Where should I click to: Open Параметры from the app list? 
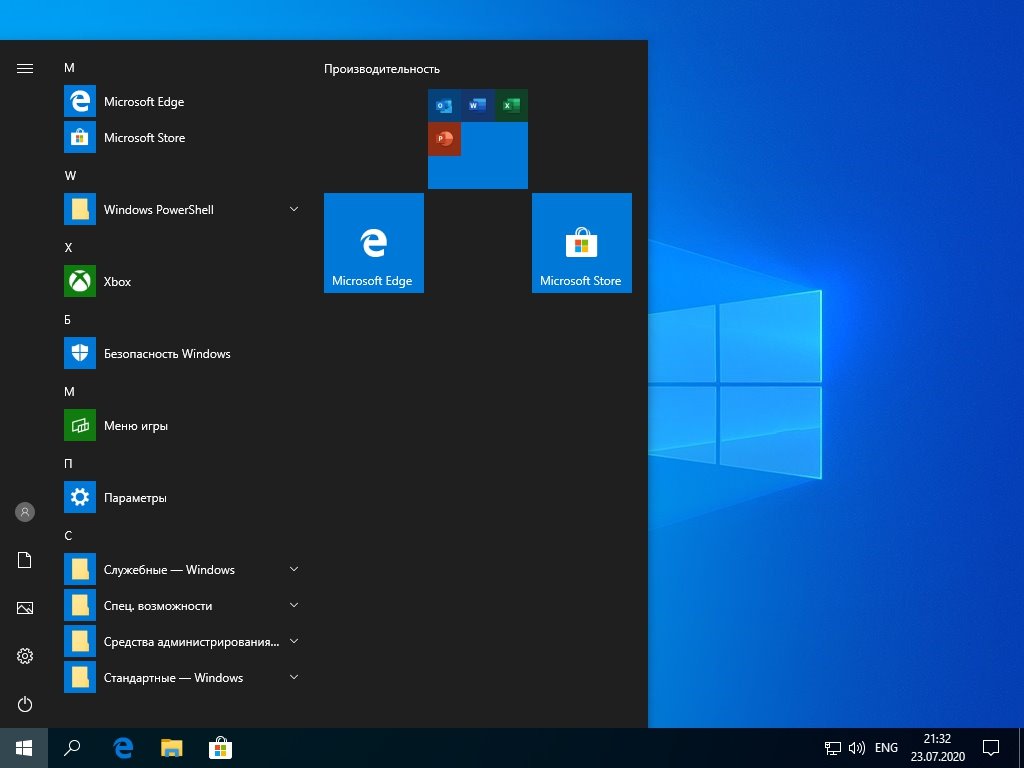coord(182,498)
